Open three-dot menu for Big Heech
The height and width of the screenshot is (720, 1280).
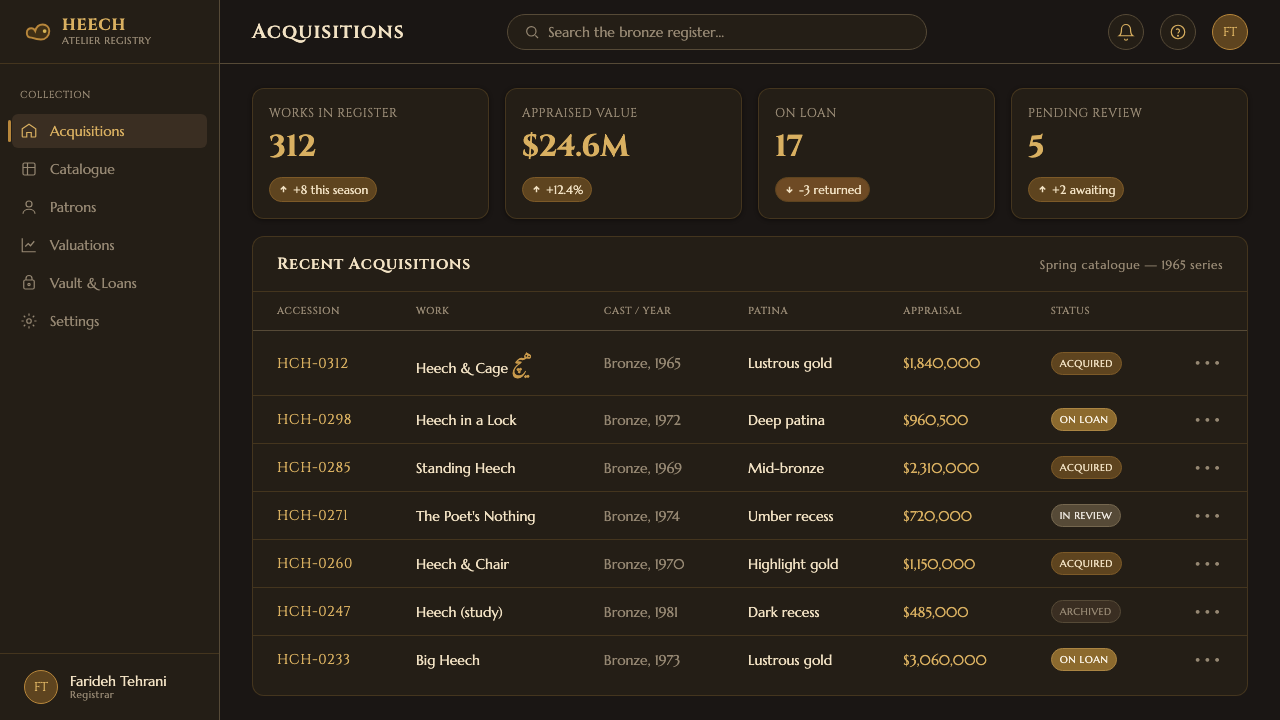1207,660
